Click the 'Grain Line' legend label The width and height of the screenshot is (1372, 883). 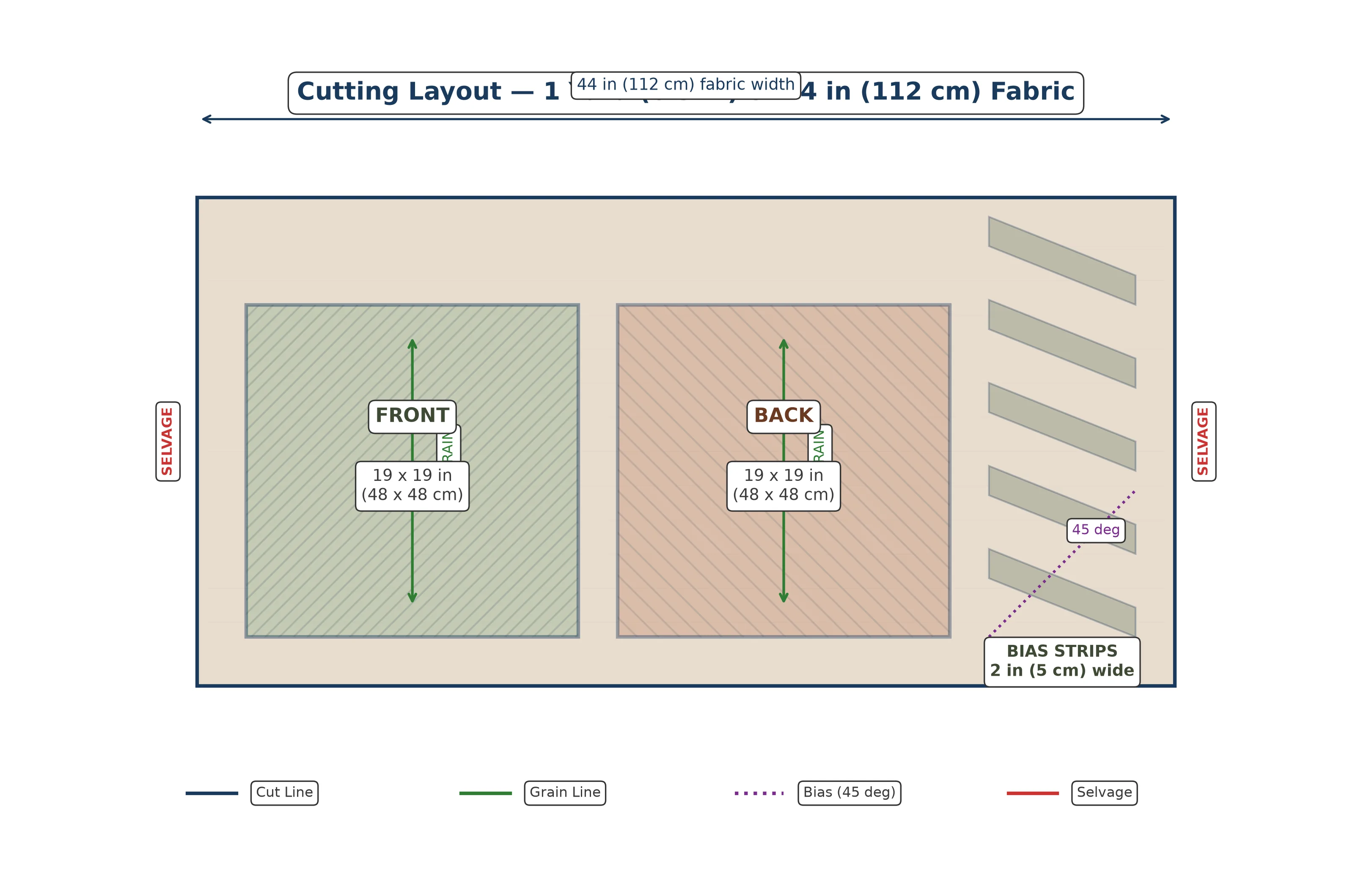click(565, 793)
